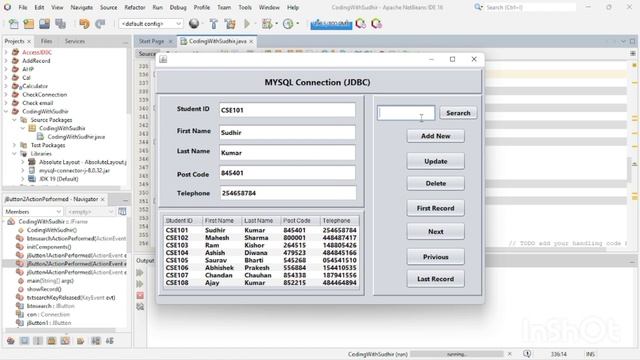Switch to the Services tab
This screenshot has height=360, width=640.
[x=75, y=41]
